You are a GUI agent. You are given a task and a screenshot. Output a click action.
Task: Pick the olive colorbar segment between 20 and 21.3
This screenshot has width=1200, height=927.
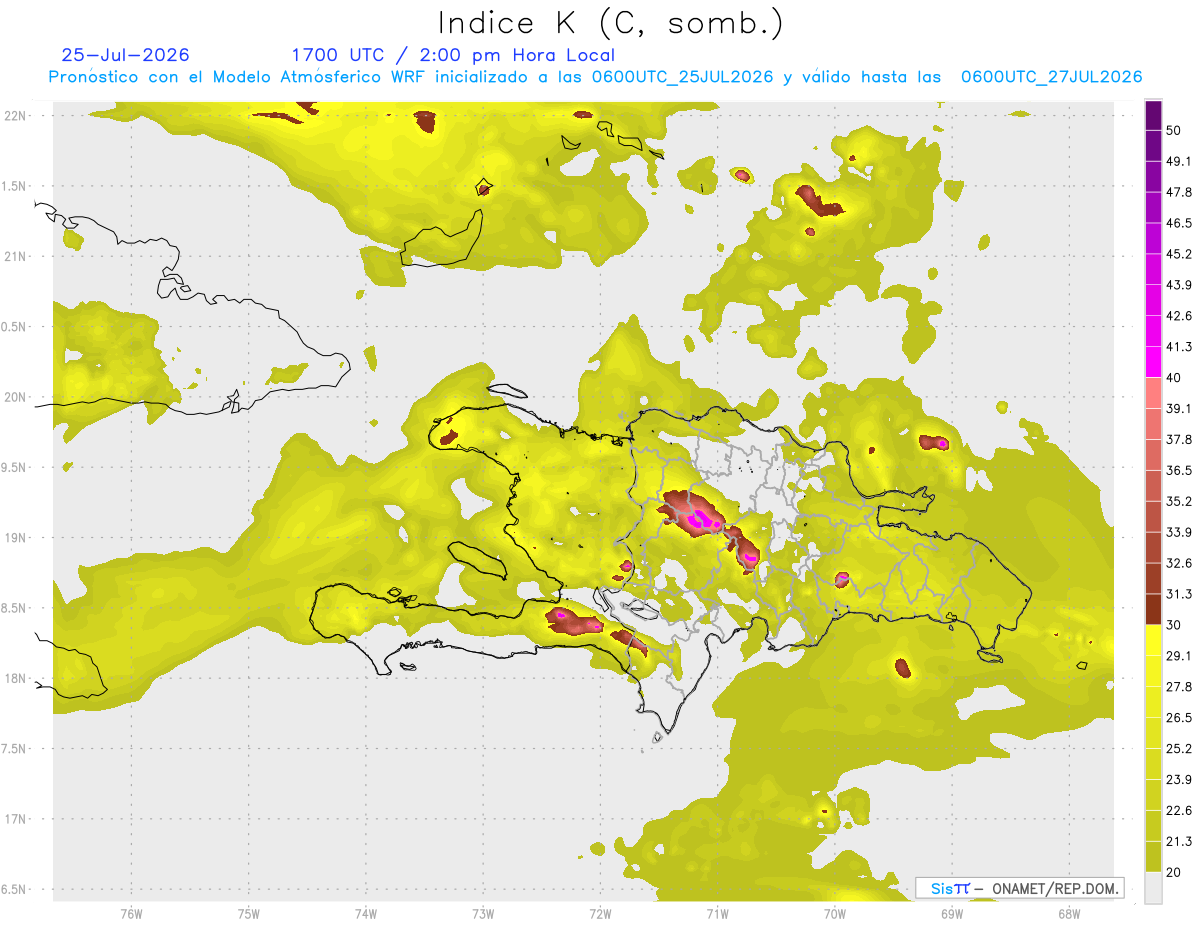pyautogui.click(x=1153, y=857)
